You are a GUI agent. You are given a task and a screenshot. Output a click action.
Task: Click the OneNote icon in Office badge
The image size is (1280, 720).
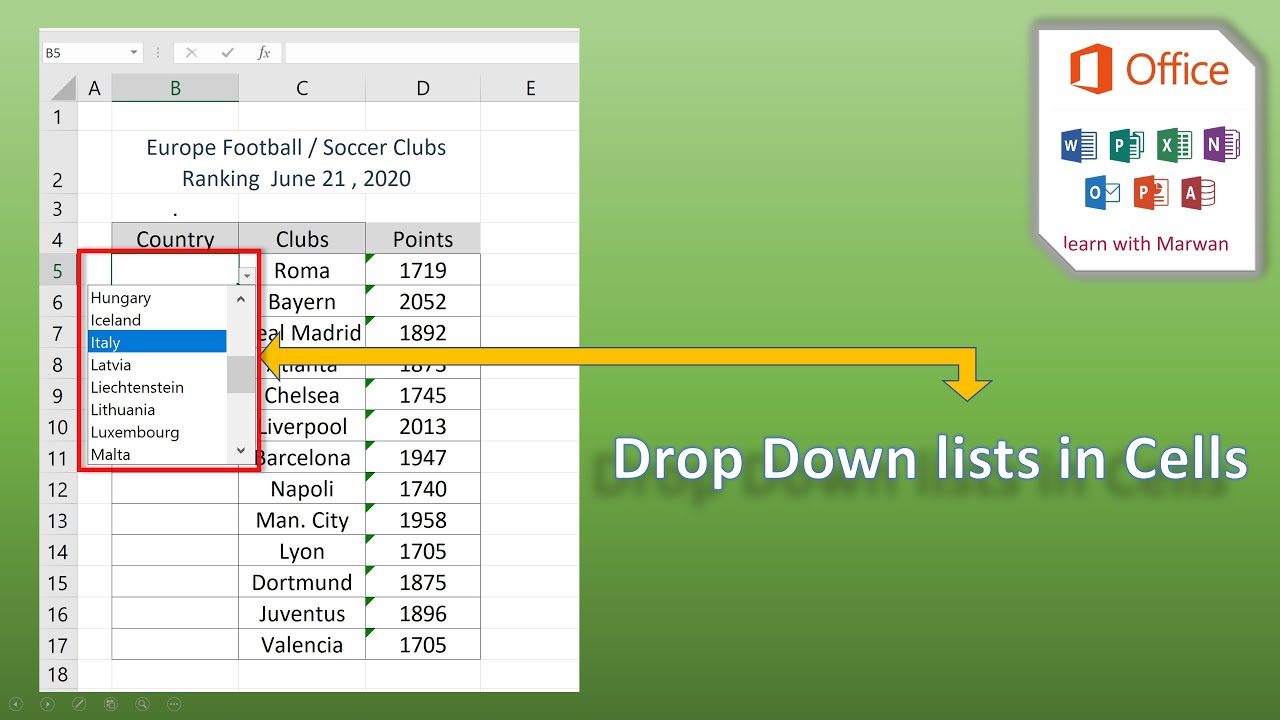[1222, 145]
